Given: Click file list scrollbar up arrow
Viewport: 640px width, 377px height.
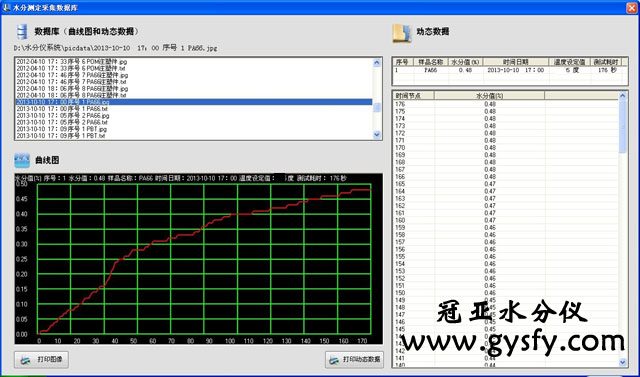Looking at the screenshot, I should click(377, 63).
